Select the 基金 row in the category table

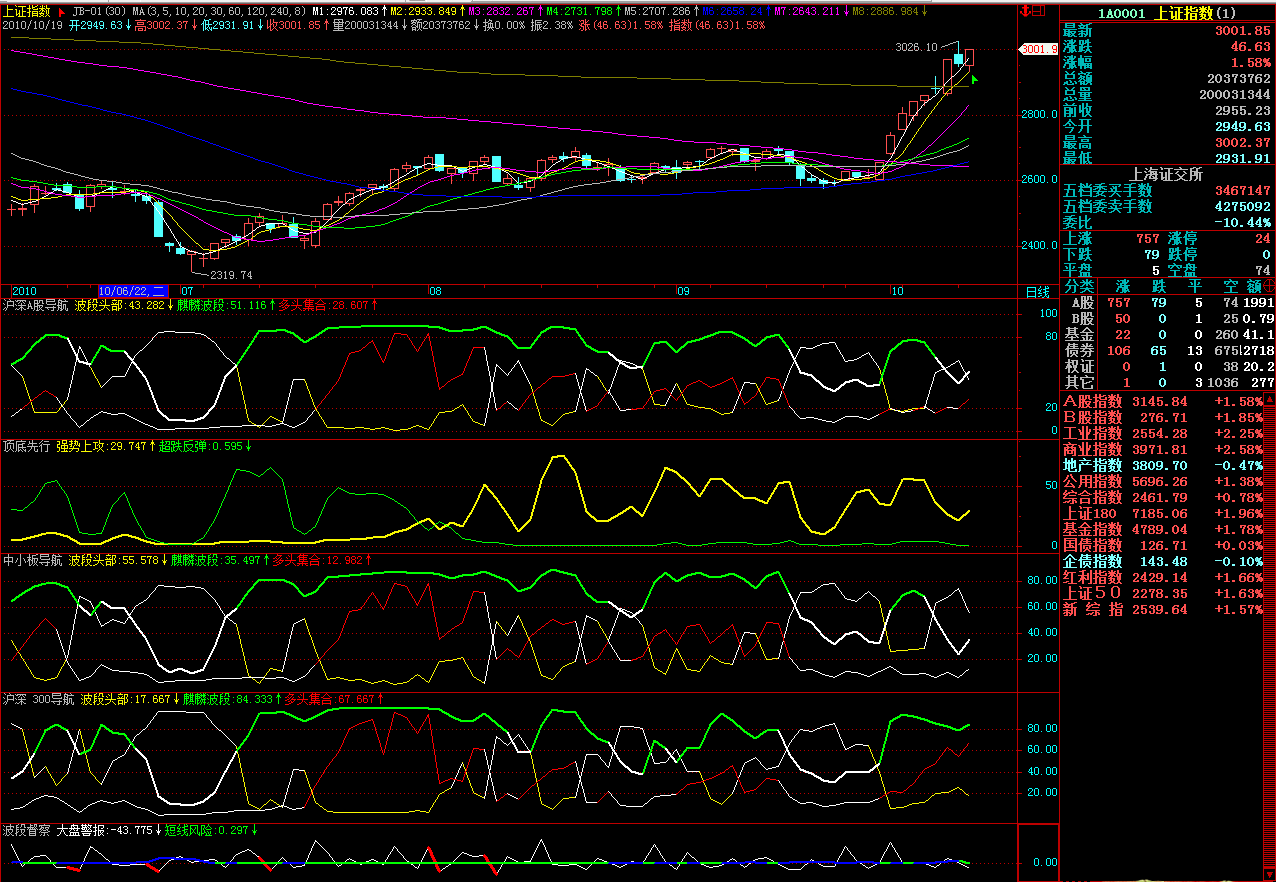[1168, 334]
